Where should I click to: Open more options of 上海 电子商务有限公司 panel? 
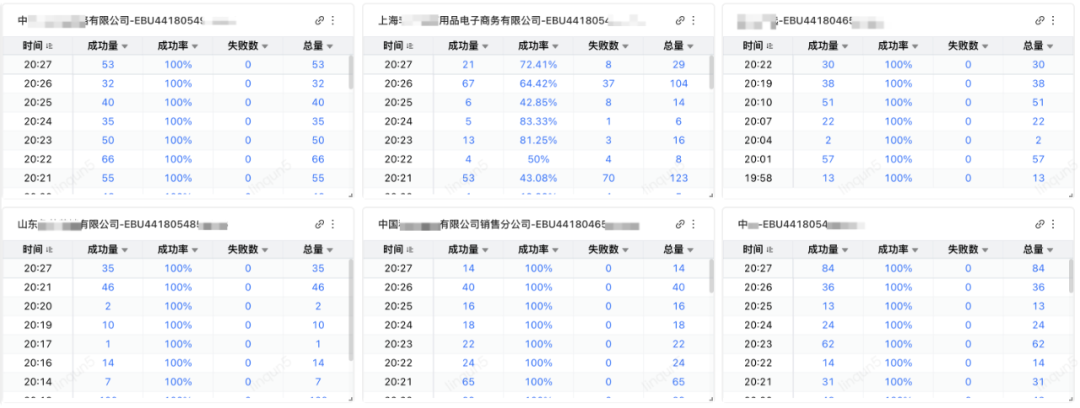[x=693, y=21]
